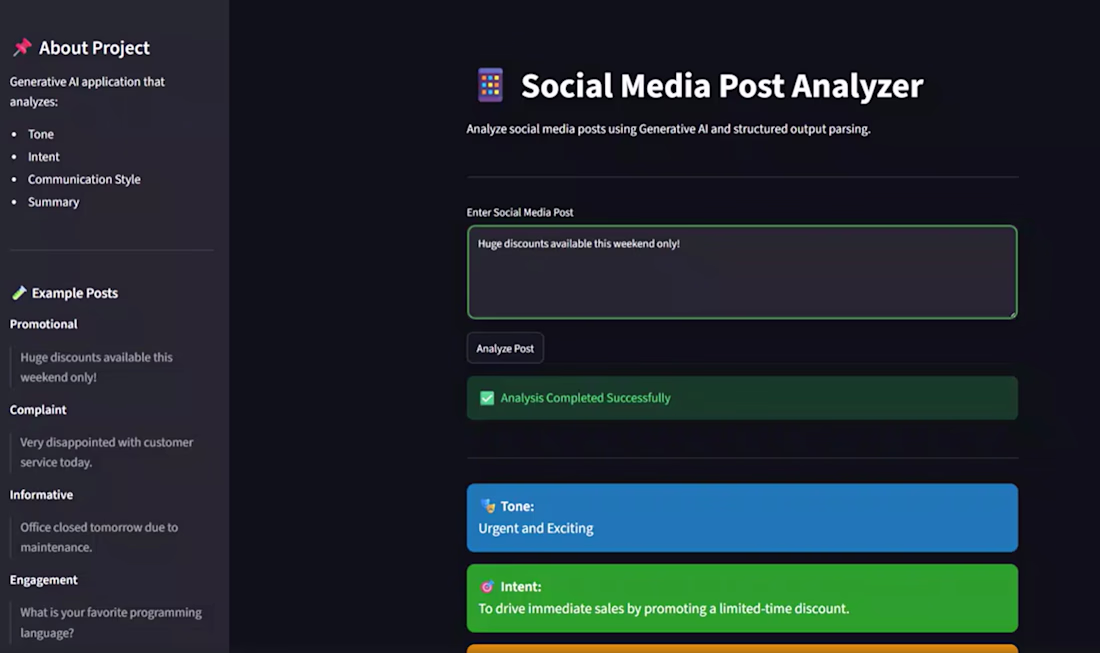The height and width of the screenshot is (653, 1100).
Task: Click the Tone bullet in About Project
Action: pyautogui.click(x=41, y=134)
